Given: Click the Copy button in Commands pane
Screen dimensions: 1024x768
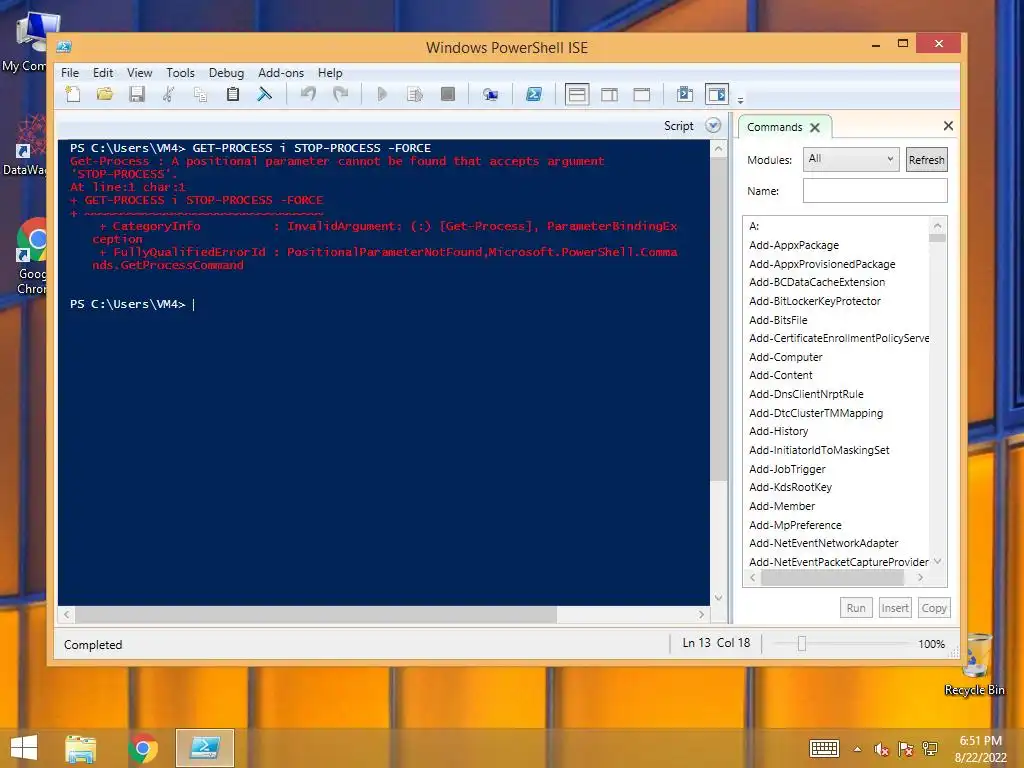Looking at the screenshot, I should click(934, 608).
